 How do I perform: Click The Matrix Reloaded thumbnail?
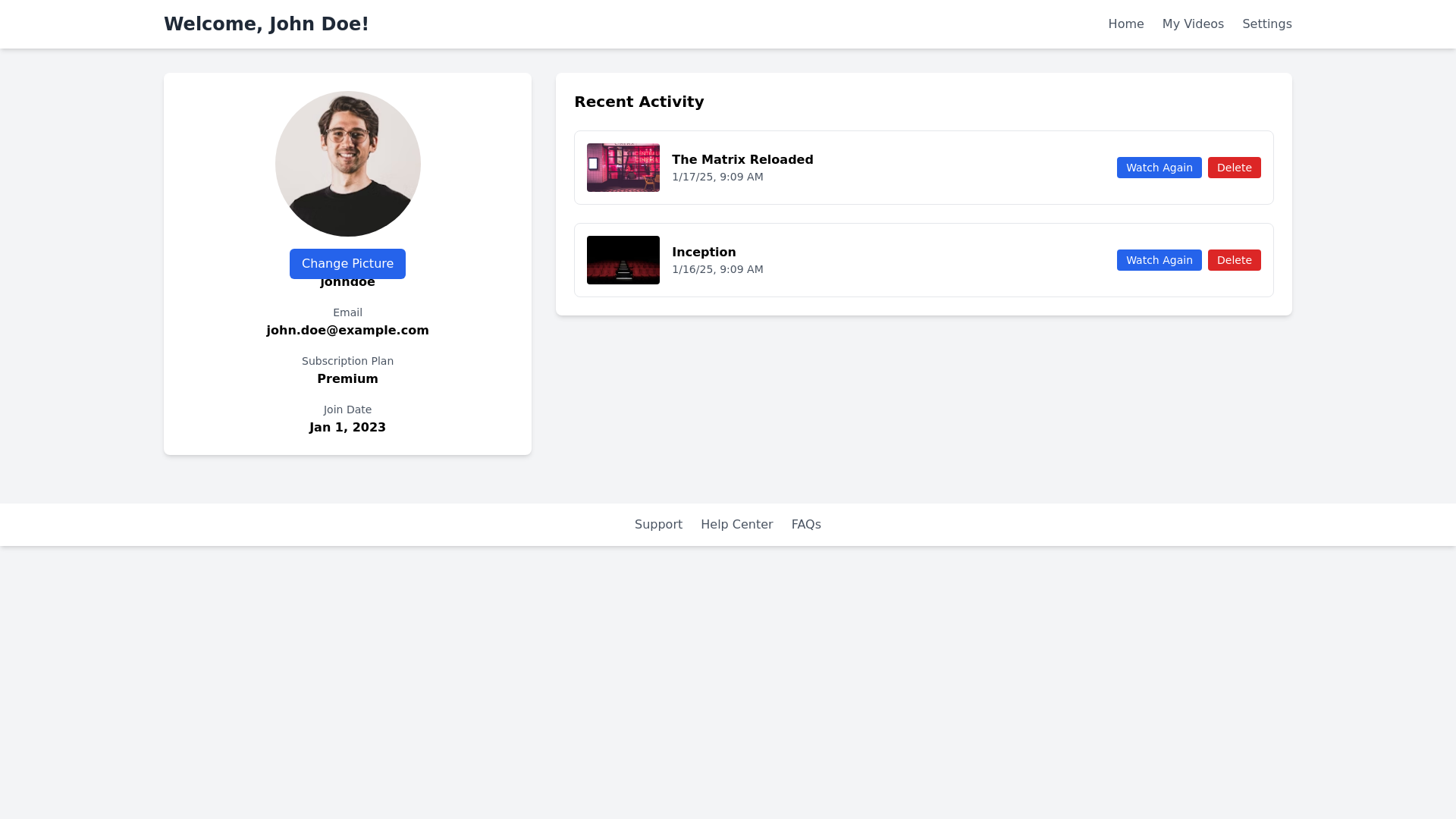623,168
